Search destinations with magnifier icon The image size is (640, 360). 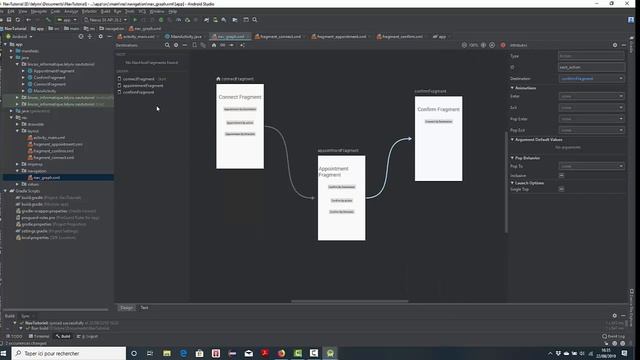click(x=167, y=45)
